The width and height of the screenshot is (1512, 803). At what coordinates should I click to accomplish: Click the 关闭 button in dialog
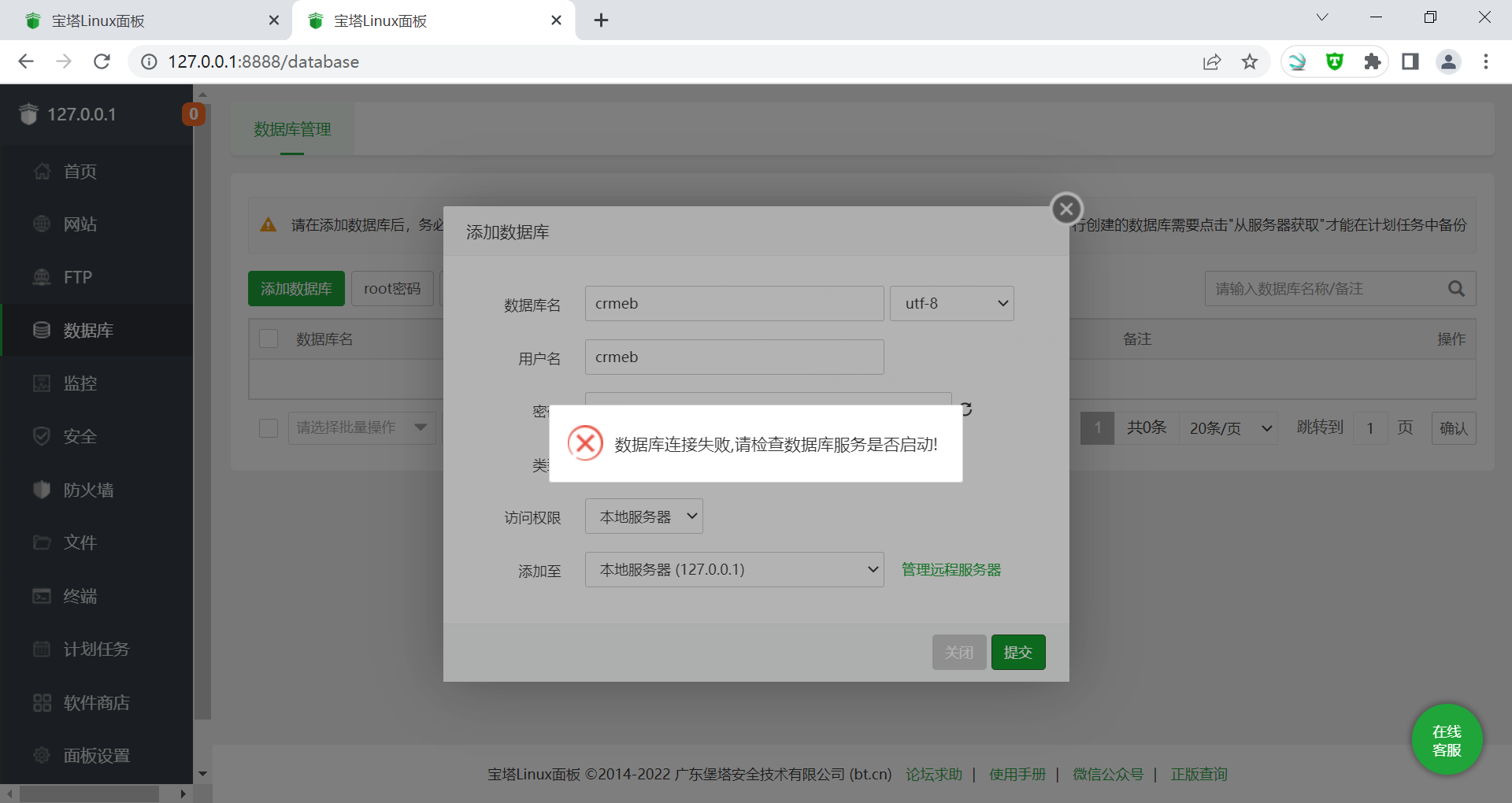click(x=959, y=652)
